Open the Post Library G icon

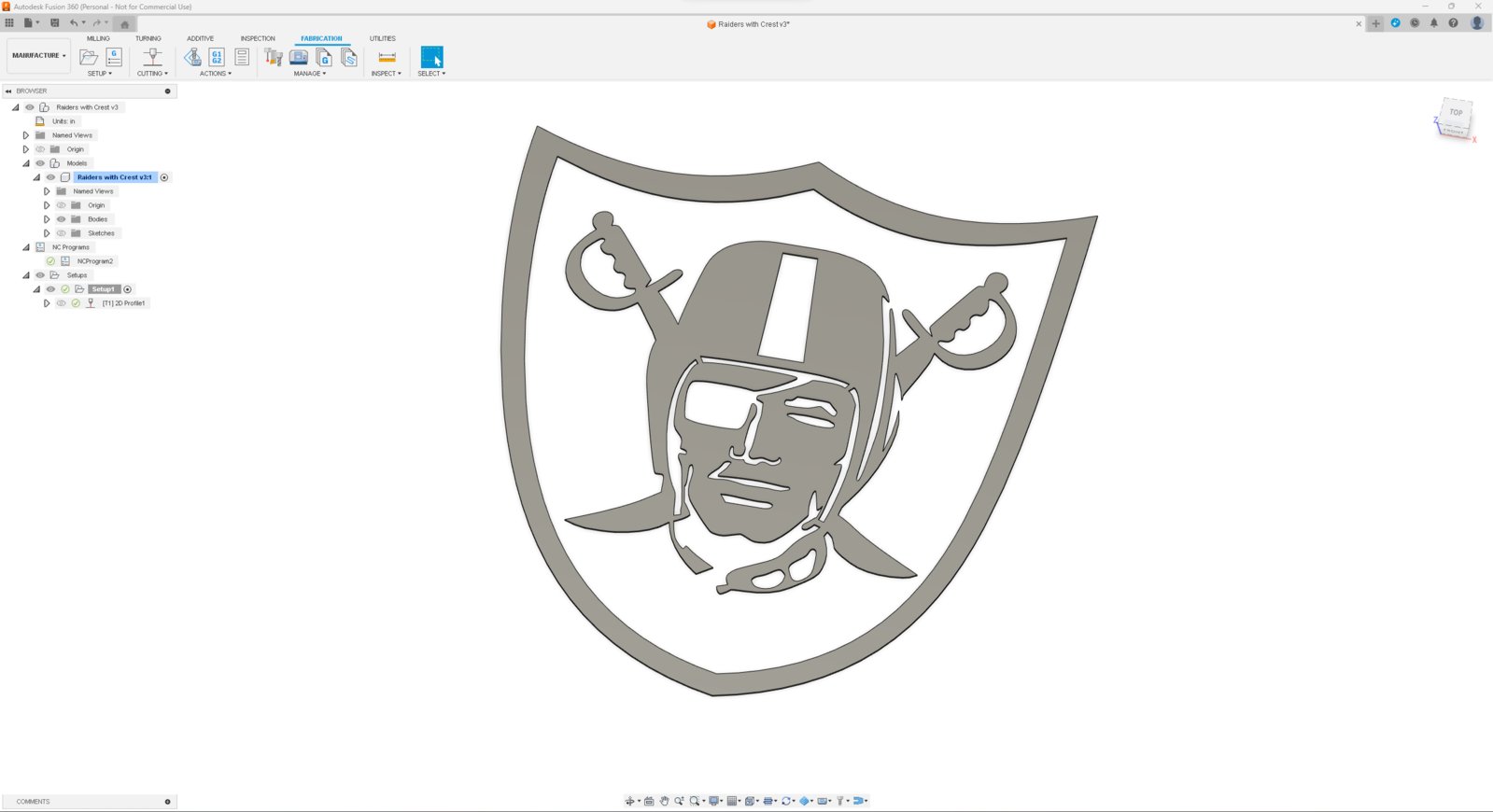click(324, 57)
